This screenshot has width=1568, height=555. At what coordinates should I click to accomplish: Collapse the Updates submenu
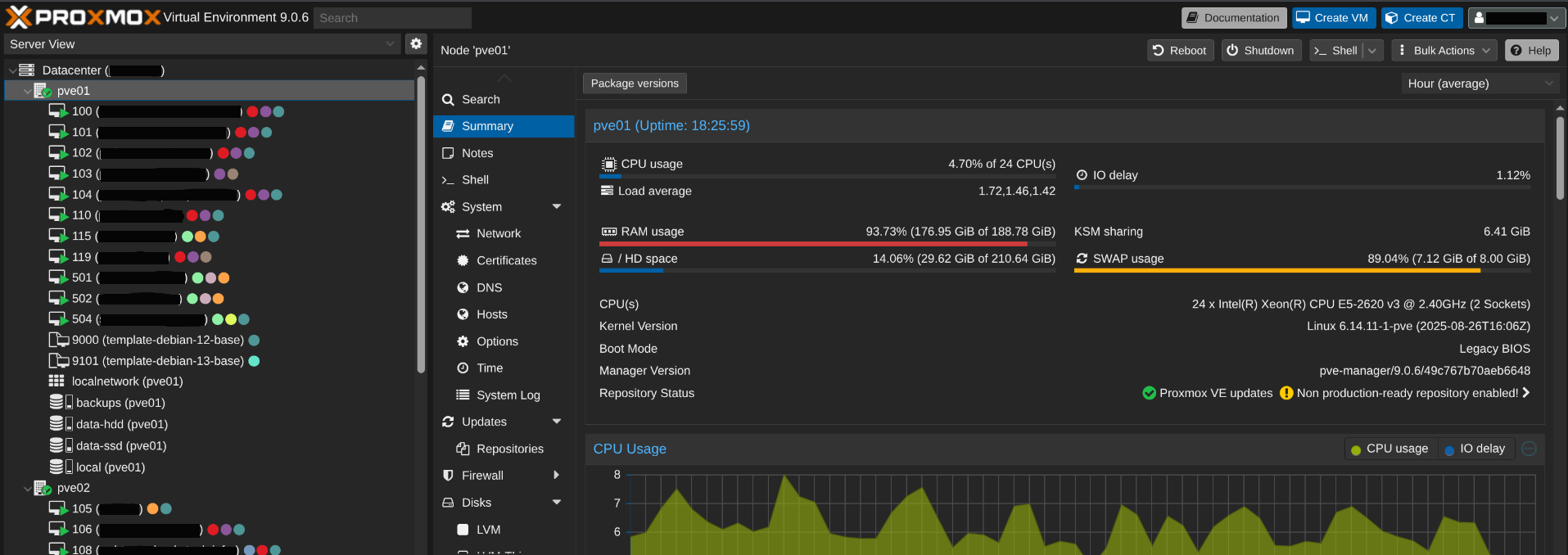click(x=557, y=422)
